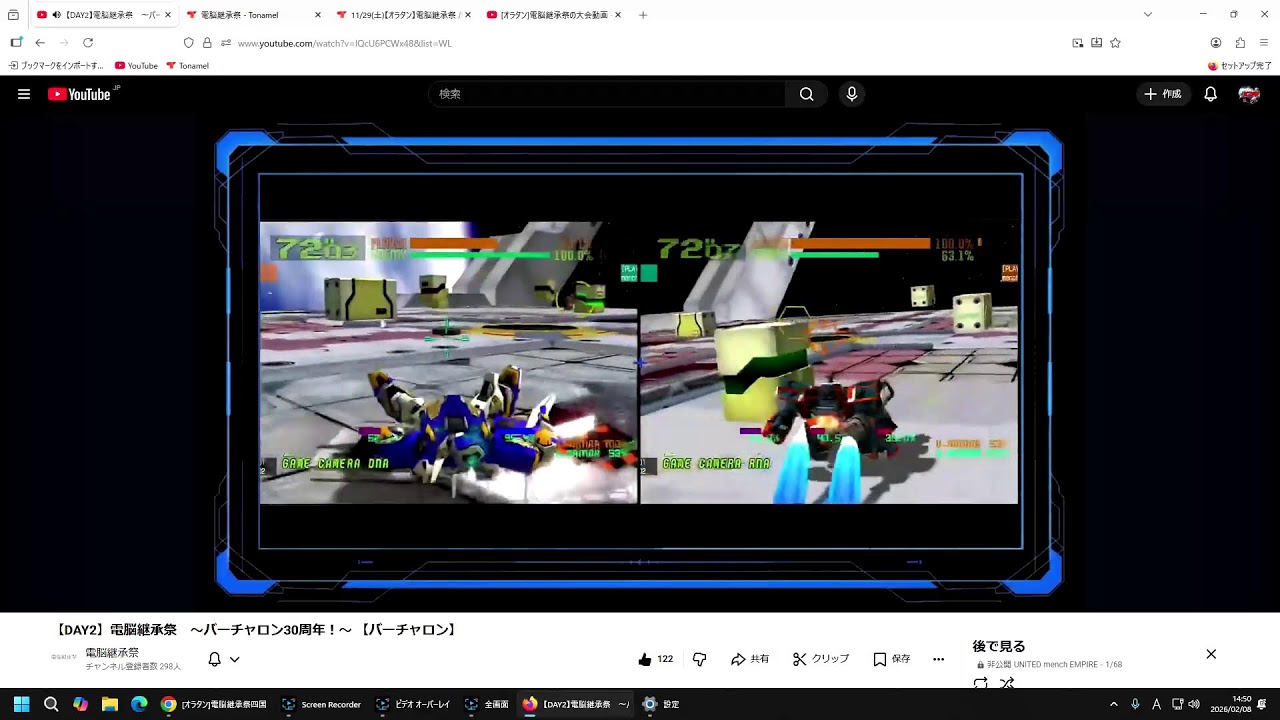
Task: Open Screen Recorder from the taskbar
Action: (321, 704)
